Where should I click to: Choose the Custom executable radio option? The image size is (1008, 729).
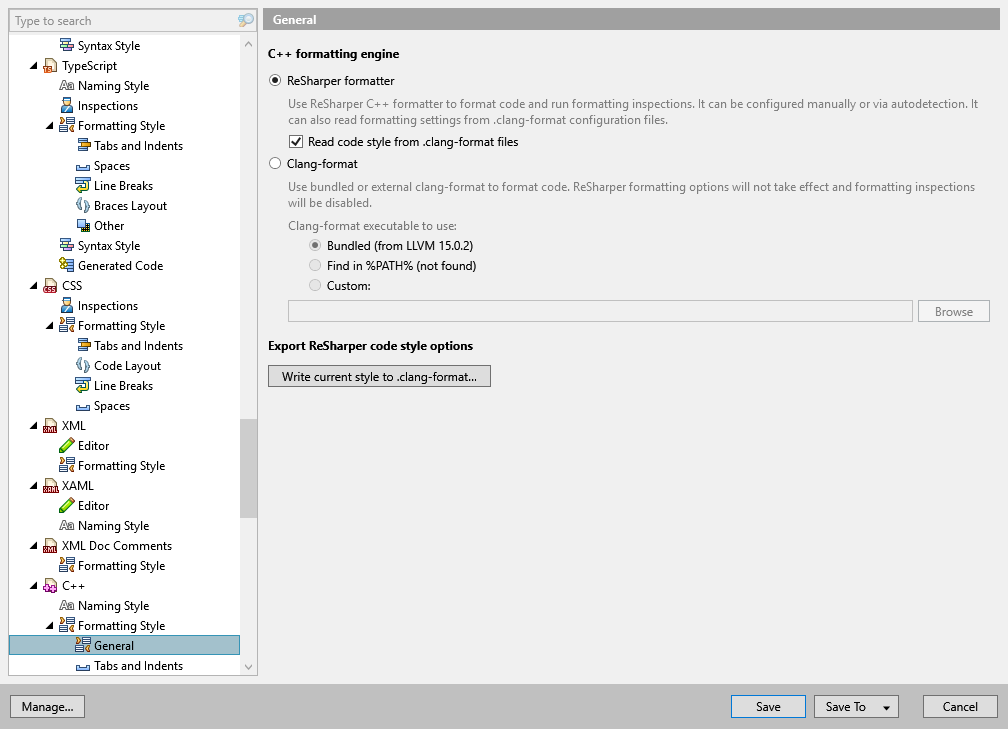315,285
